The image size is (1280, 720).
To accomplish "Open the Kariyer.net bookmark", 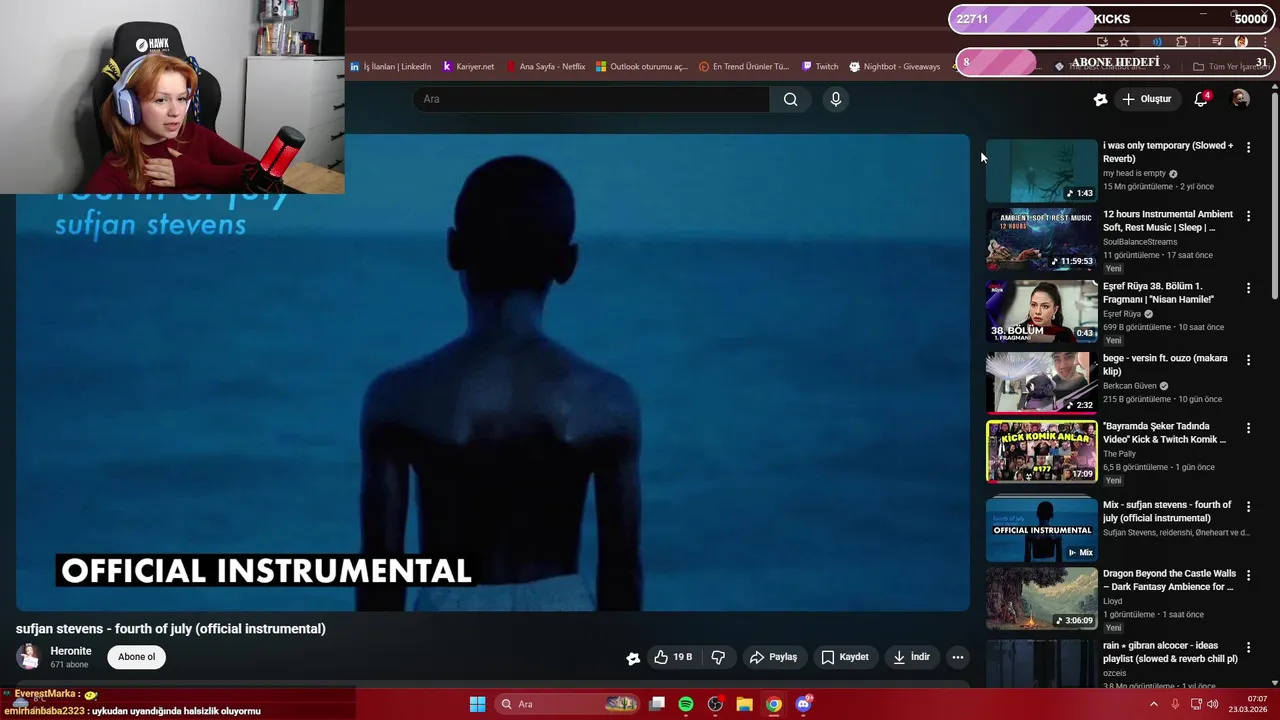I will point(468,67).
